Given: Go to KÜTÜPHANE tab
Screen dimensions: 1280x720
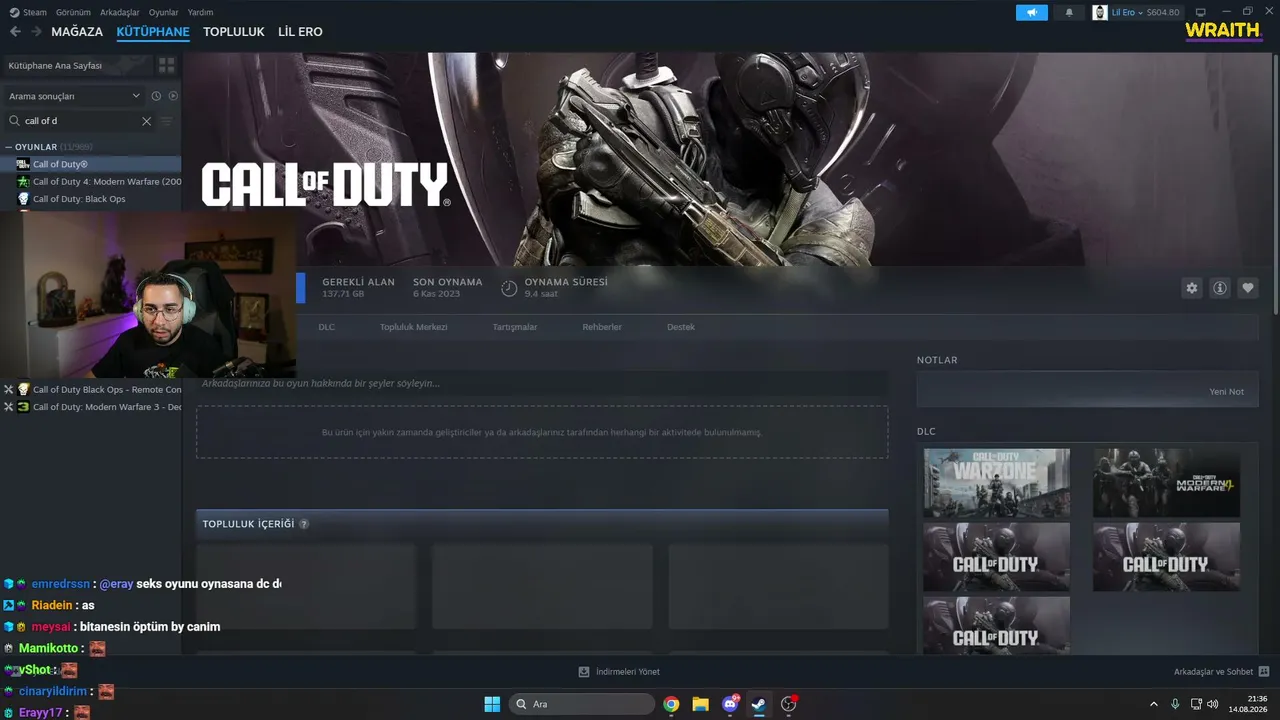Looking at the screenshot, I should (153, 32).
